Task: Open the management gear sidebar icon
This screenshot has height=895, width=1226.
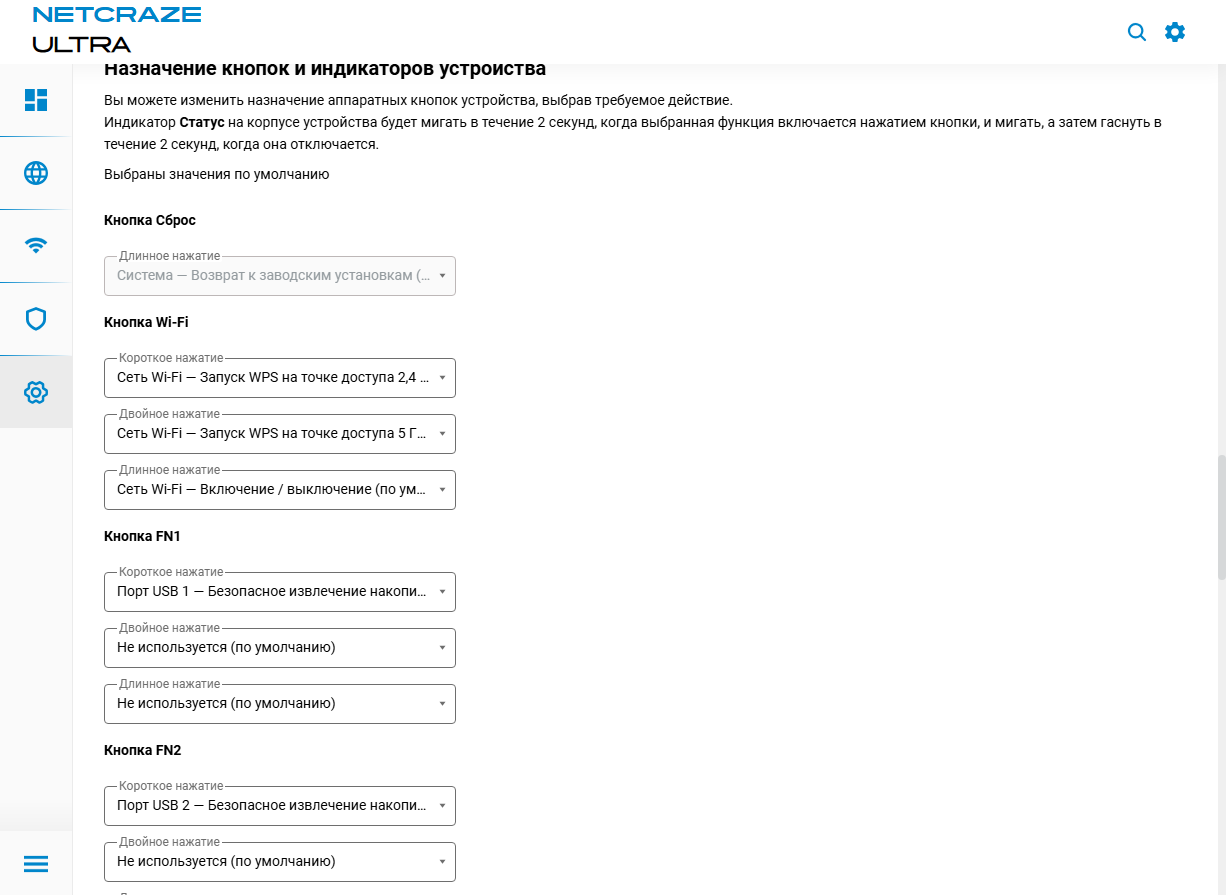Action: pos(36,392)
